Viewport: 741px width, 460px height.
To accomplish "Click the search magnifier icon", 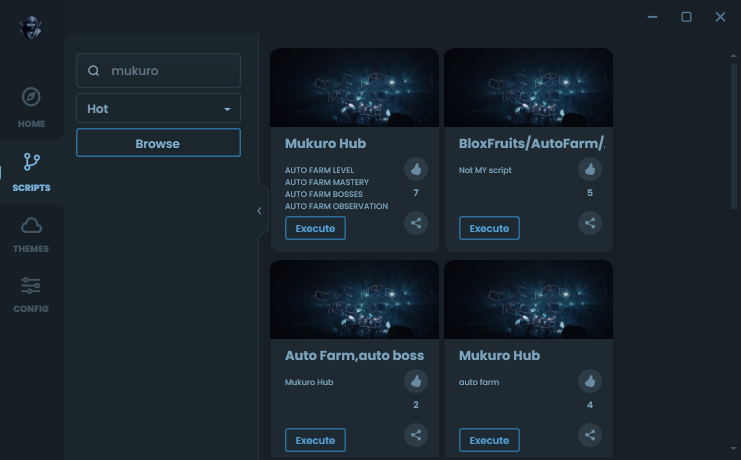I will point(94,70).
